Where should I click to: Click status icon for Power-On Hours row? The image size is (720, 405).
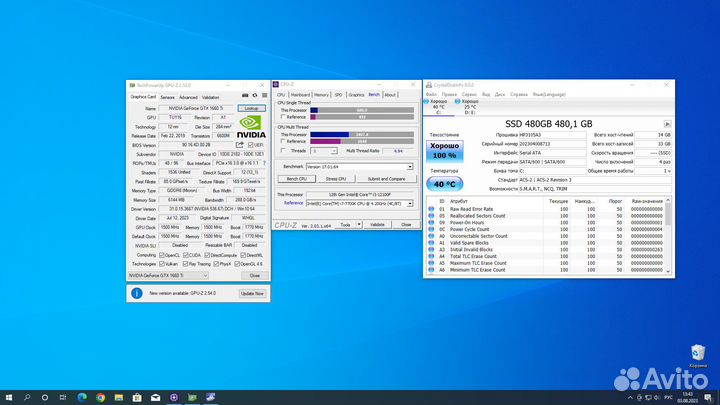[x=431, y=222]
